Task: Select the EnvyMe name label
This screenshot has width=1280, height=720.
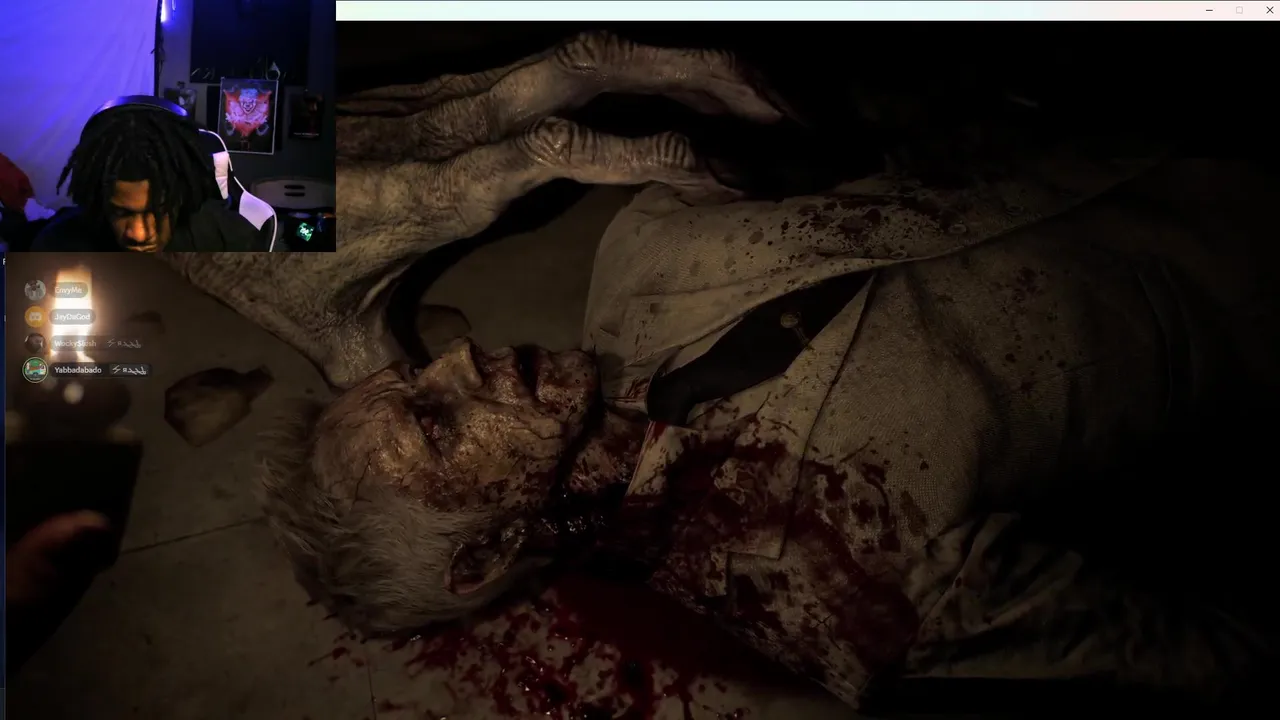Action: [69, 291]
